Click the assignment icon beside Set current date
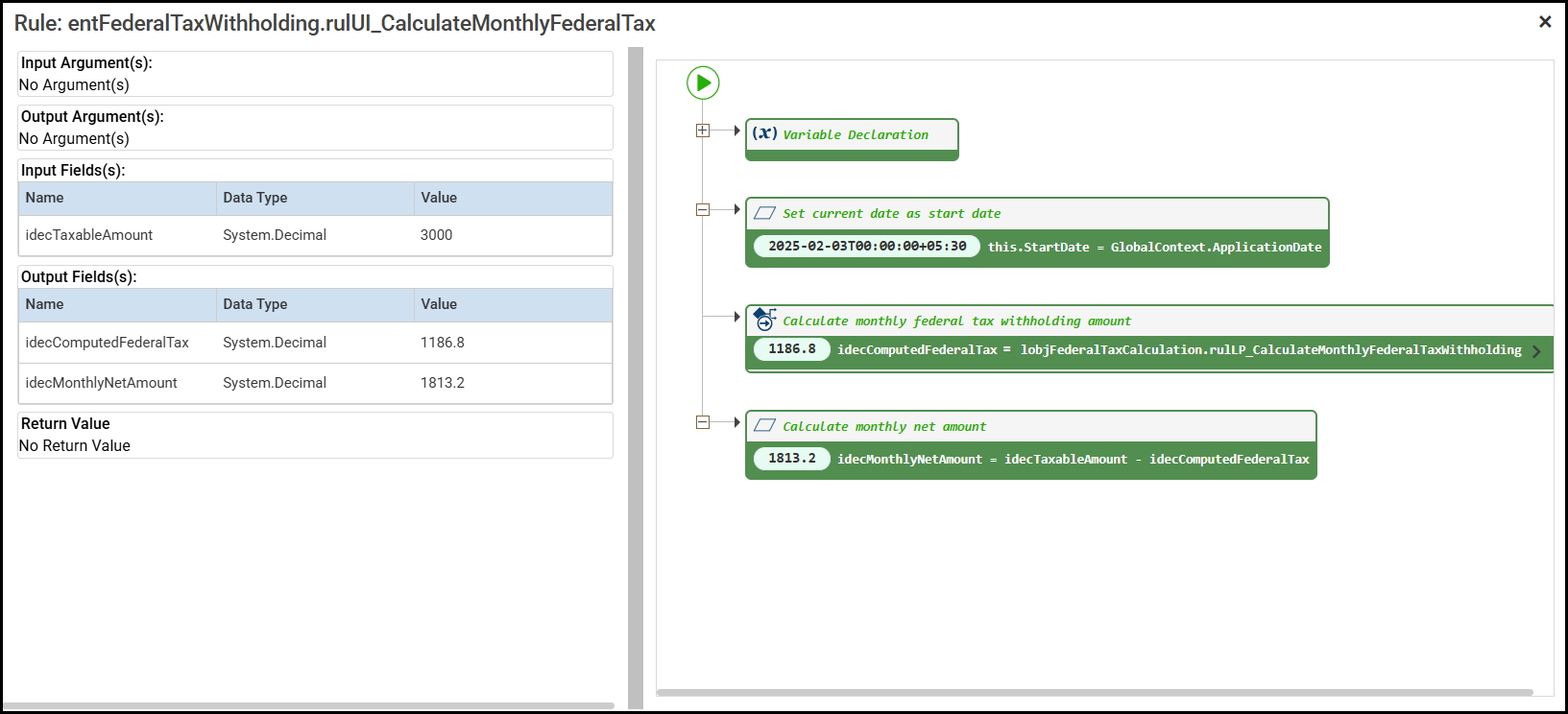Screen dimensions: 1568x714 [764, 213]
